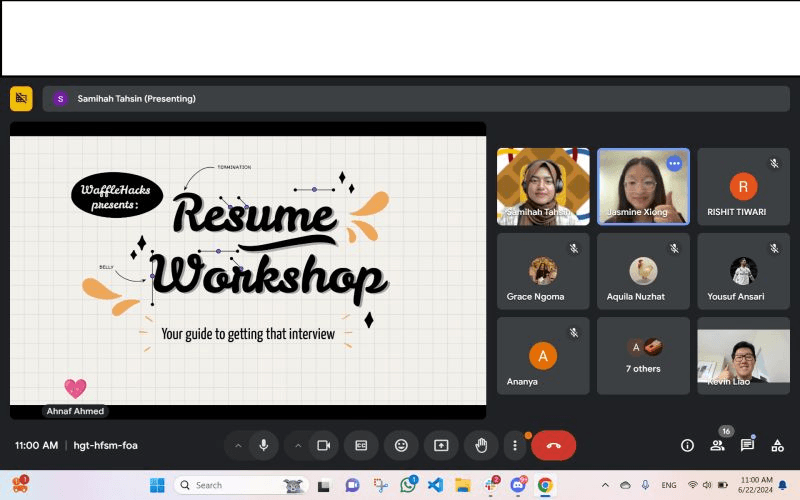Open the chat with everyone panel
The height and width of the screenshot is (500, 800).
coord(747,445)
